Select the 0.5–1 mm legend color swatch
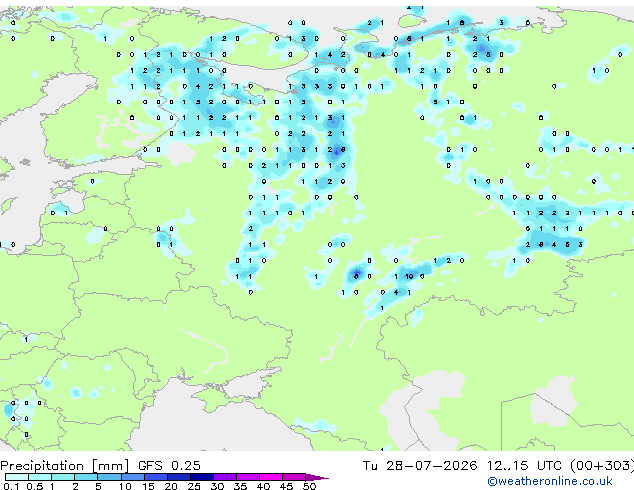 point(40,477)
